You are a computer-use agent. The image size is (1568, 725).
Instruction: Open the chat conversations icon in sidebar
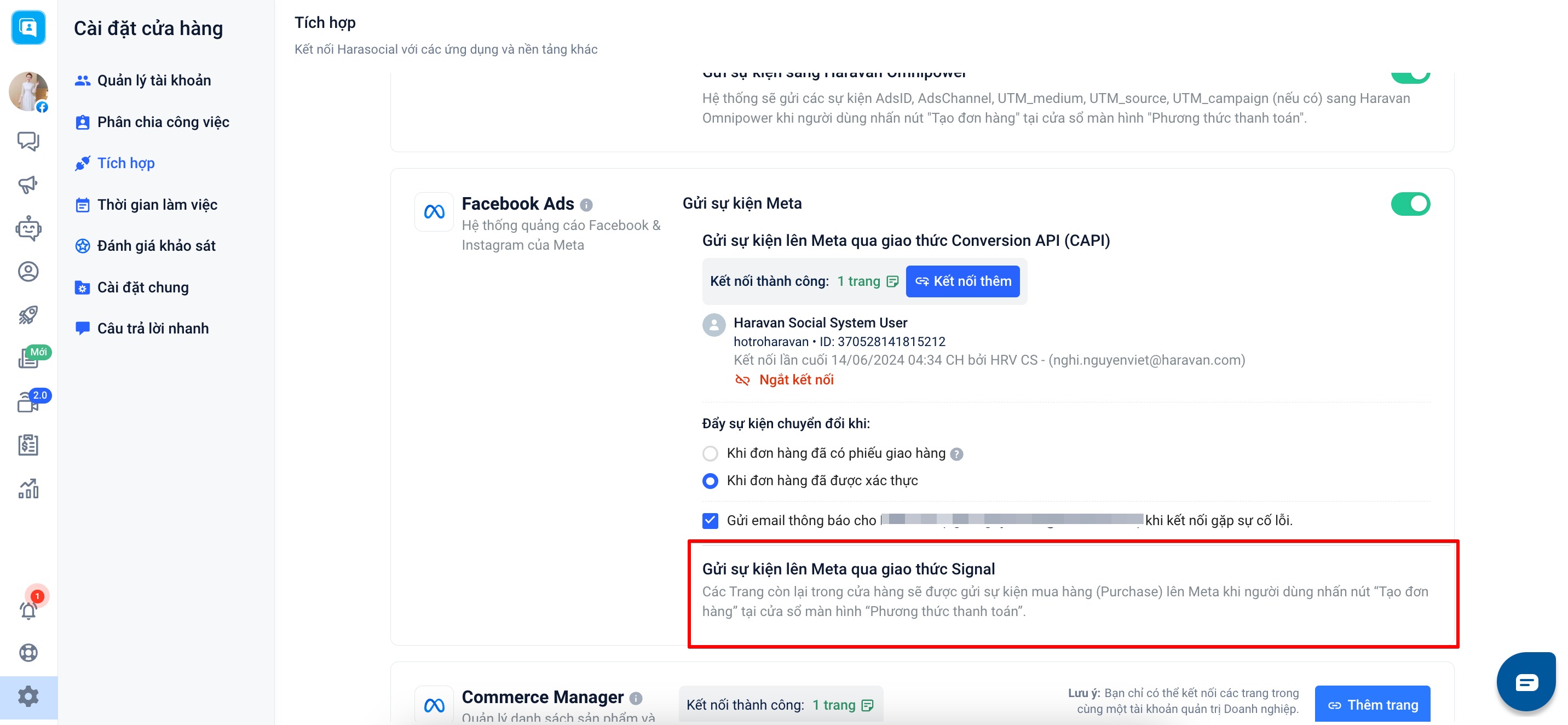pyautogui.click(x=28, y=141)
